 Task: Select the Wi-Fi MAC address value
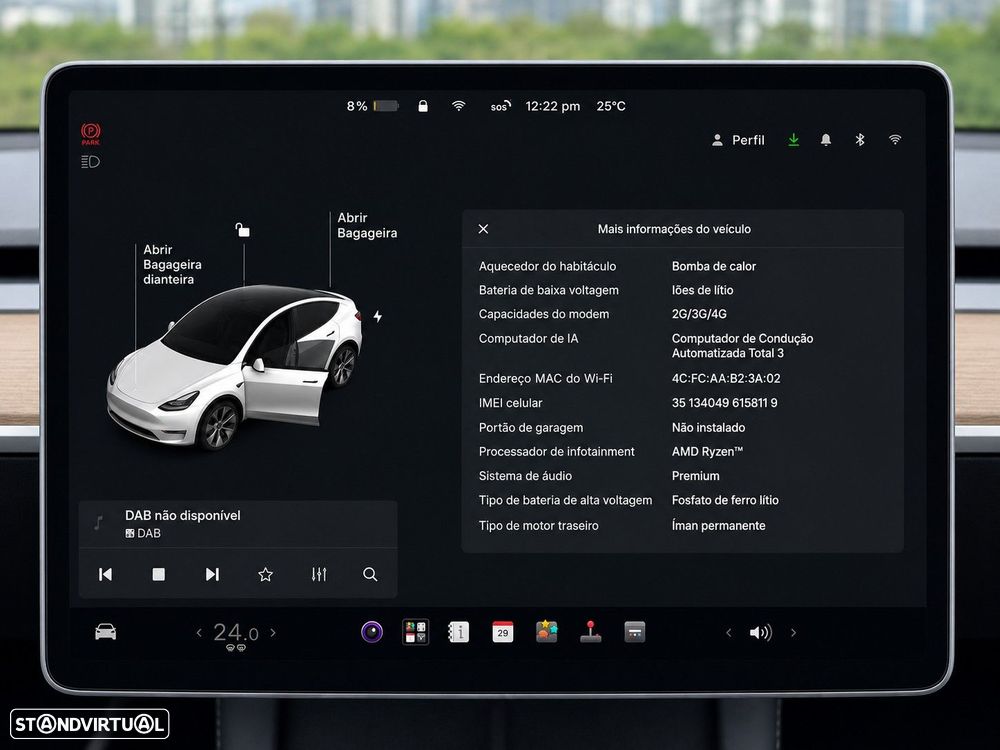(726, 378)
